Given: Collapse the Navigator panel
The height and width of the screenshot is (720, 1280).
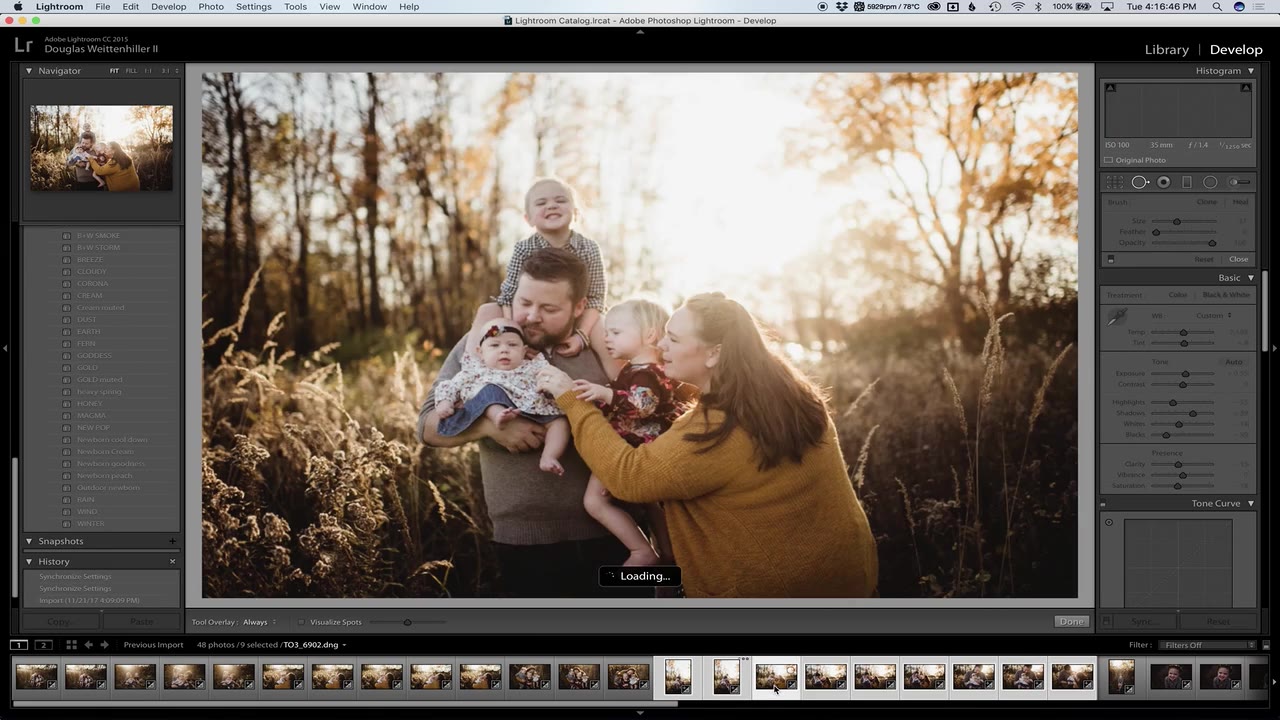Looking at the screenshot, I should [x=28, y=71].
